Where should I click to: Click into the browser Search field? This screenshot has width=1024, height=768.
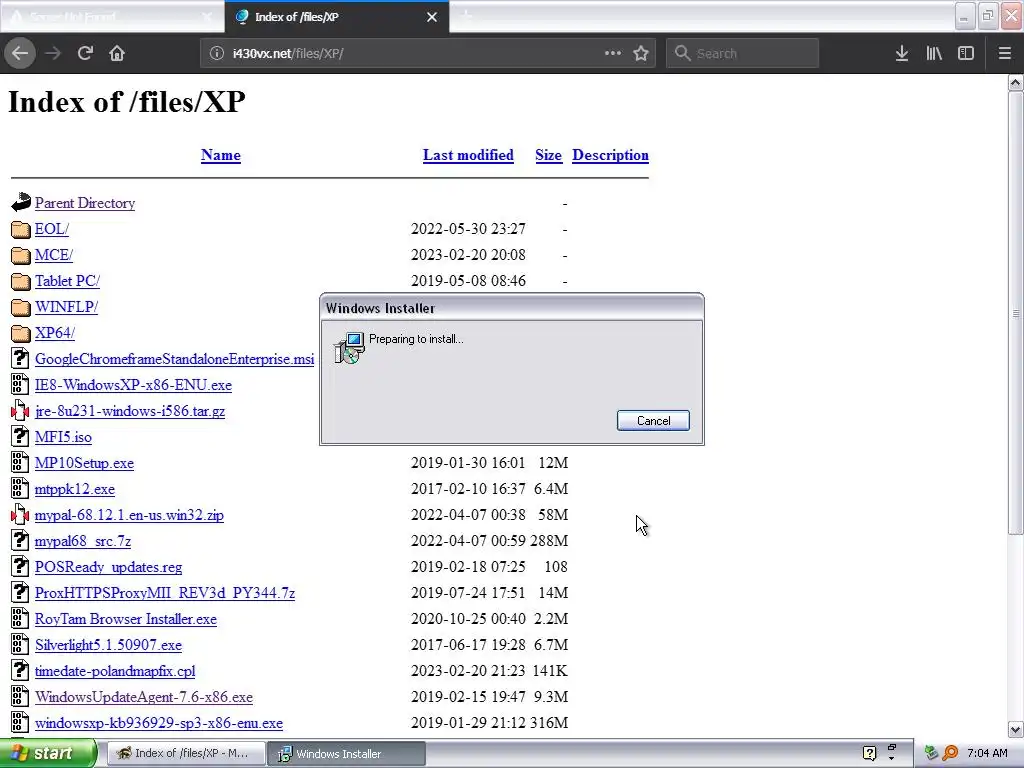[743, 53]
